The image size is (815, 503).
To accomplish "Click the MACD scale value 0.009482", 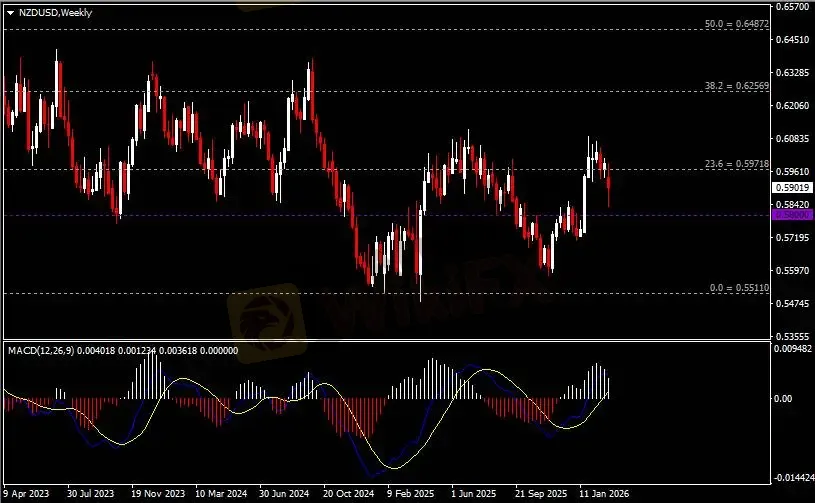I will tap(793, 349).
